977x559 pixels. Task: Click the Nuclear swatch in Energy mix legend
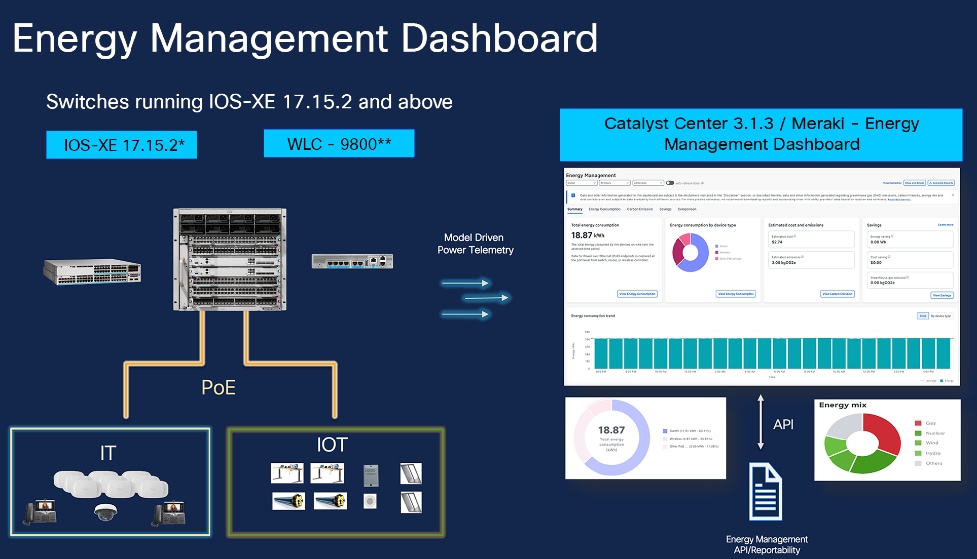pyautogui.click(x=918, y=433)
